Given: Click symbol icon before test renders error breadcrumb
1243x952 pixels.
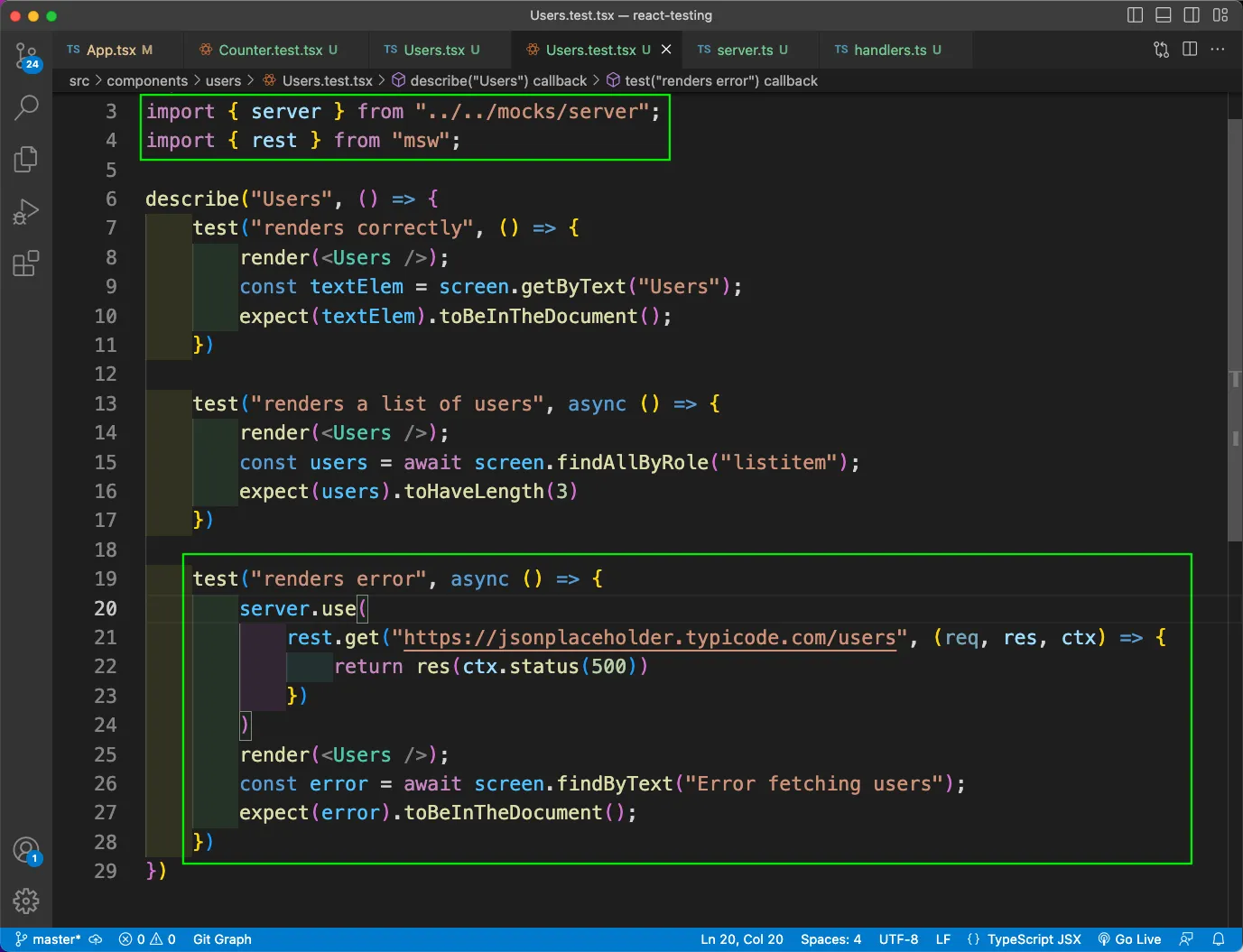Looking at the screenshot, I should (x=613, y=81).
